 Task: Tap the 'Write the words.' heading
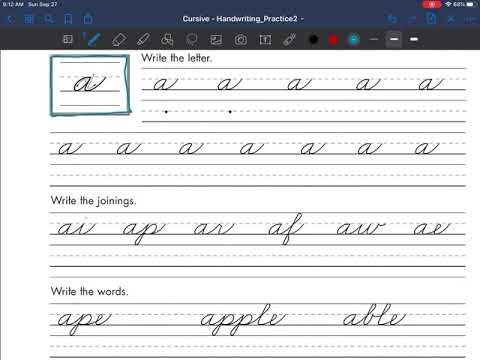point(89,291)
